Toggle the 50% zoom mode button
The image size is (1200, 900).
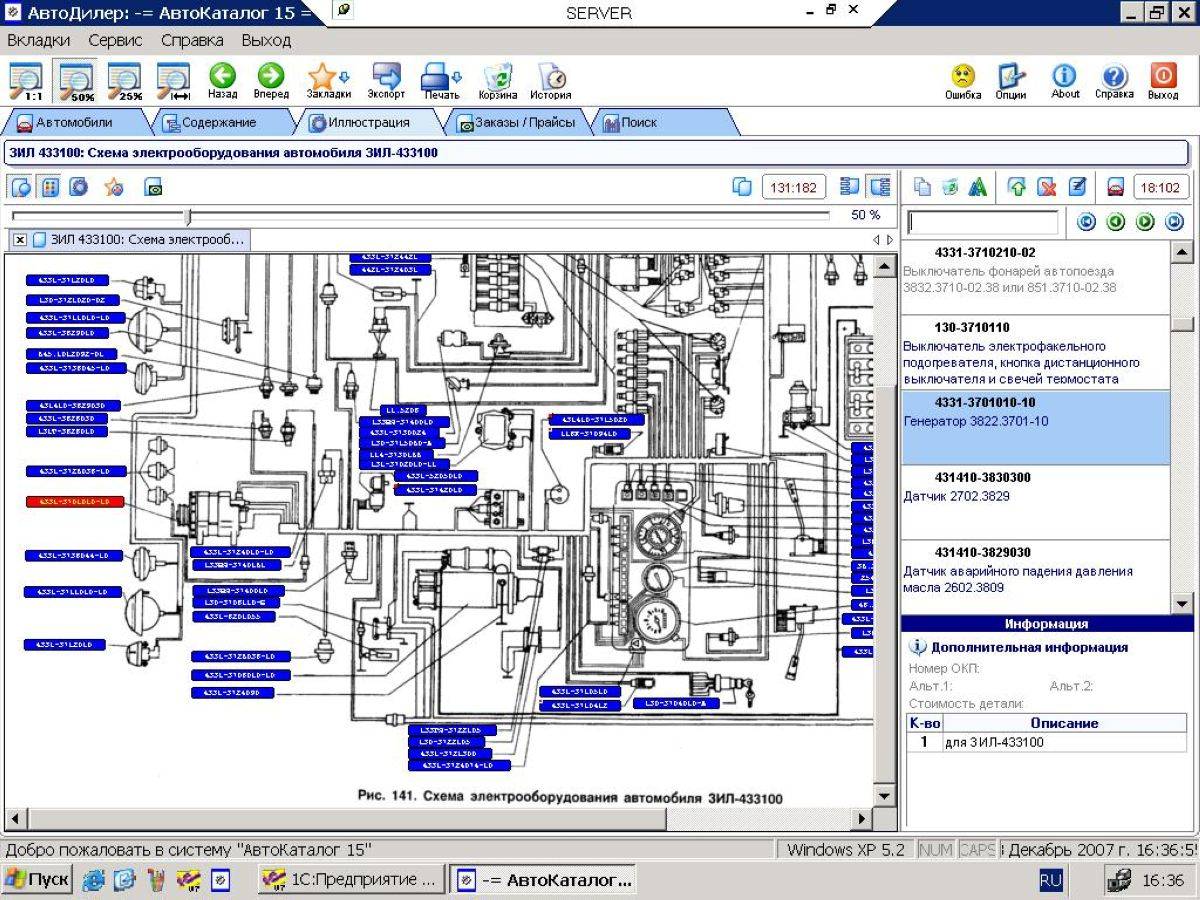76,80
